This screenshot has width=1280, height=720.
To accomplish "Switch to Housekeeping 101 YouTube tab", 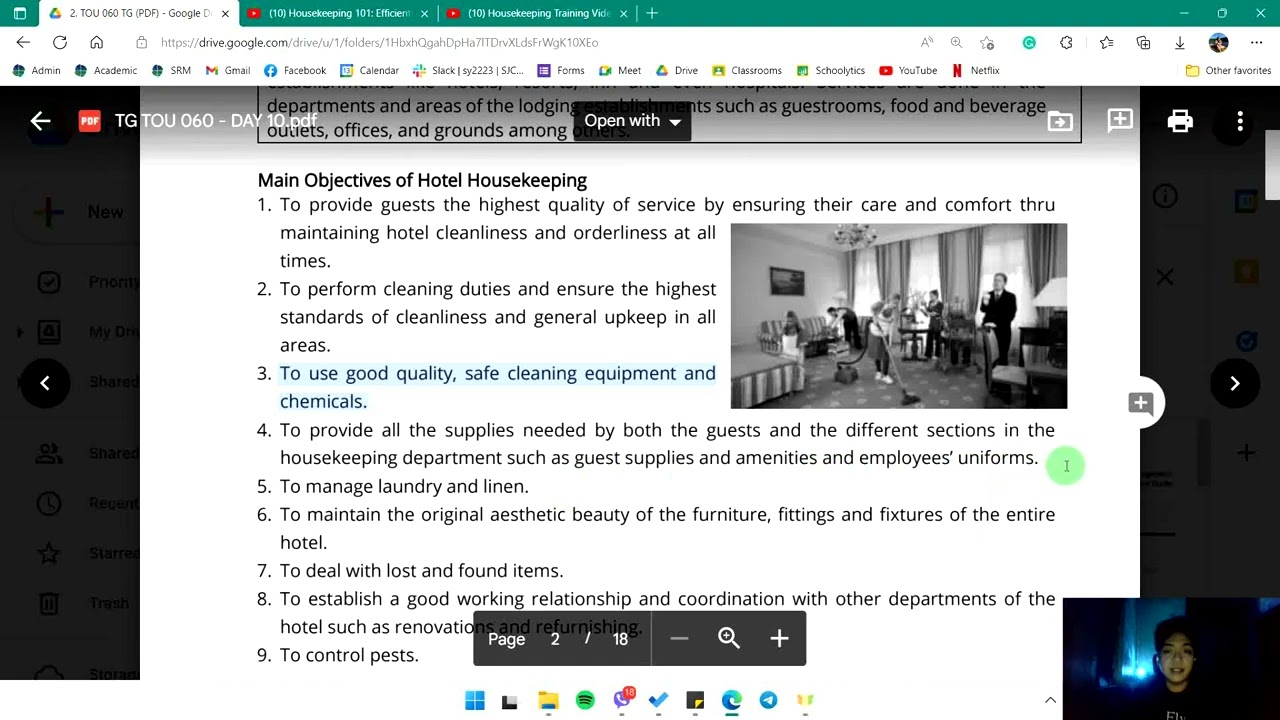I will (339, 13).
